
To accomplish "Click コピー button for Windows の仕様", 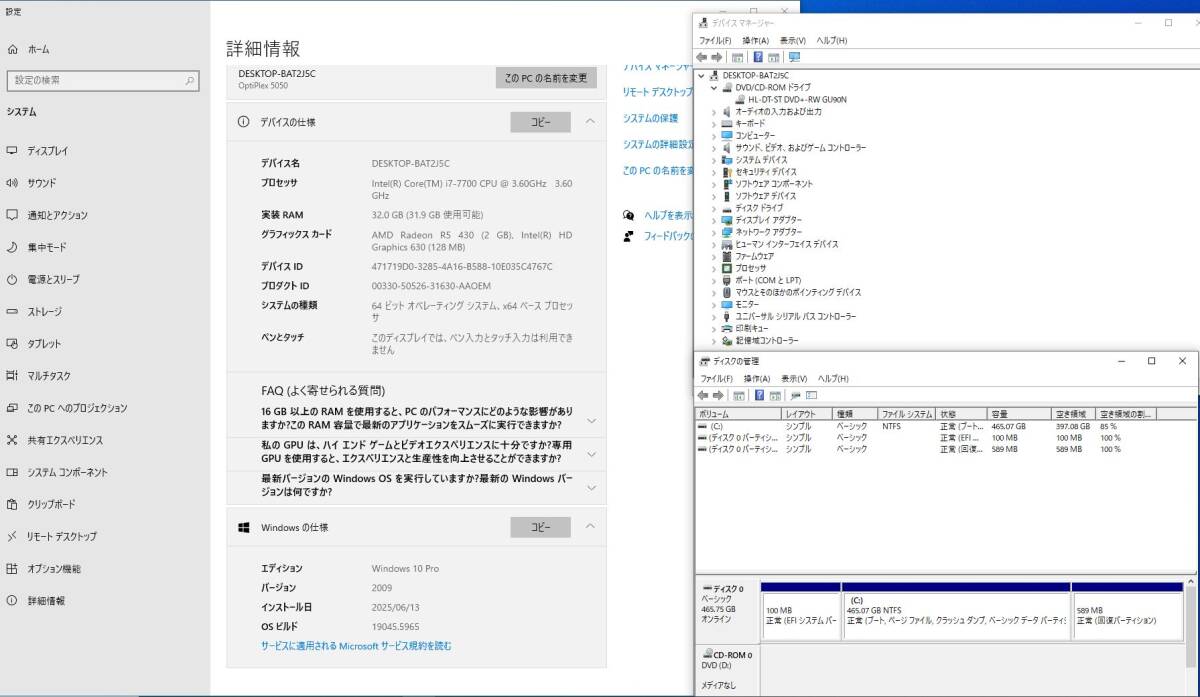I will (x=540, y=527).
